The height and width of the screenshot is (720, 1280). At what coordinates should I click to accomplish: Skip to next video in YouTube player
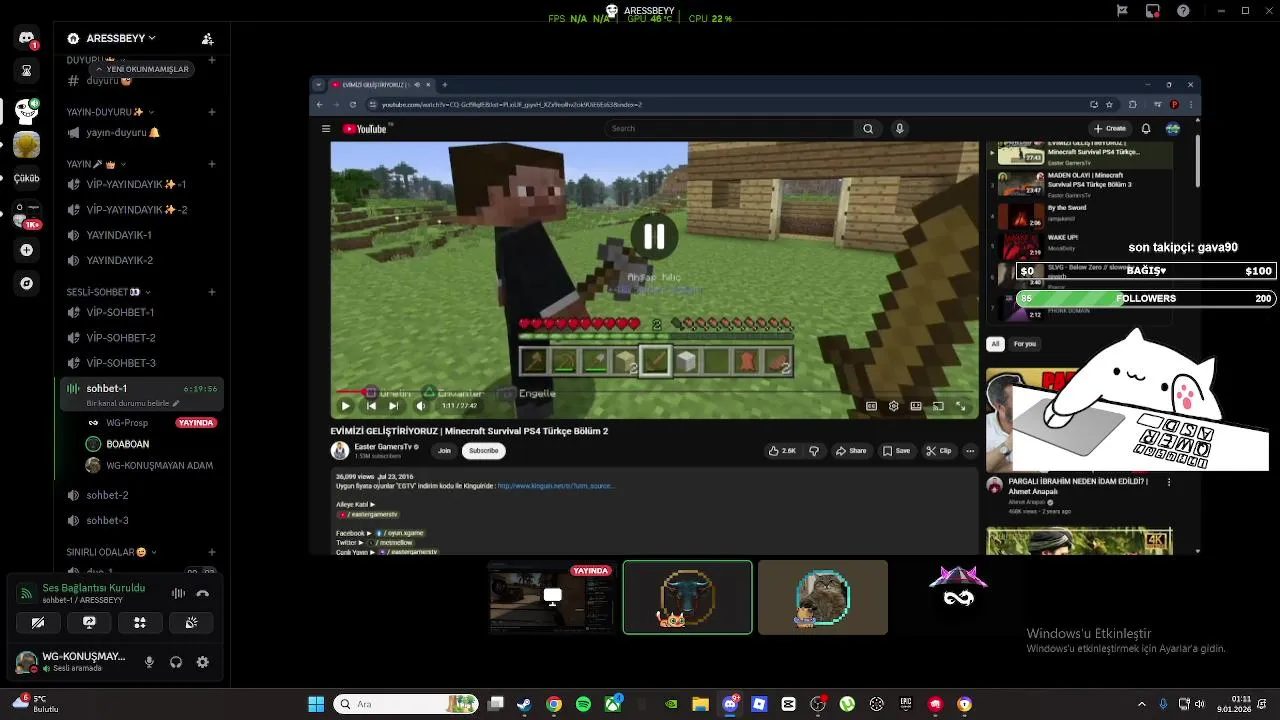click(394, 406)
